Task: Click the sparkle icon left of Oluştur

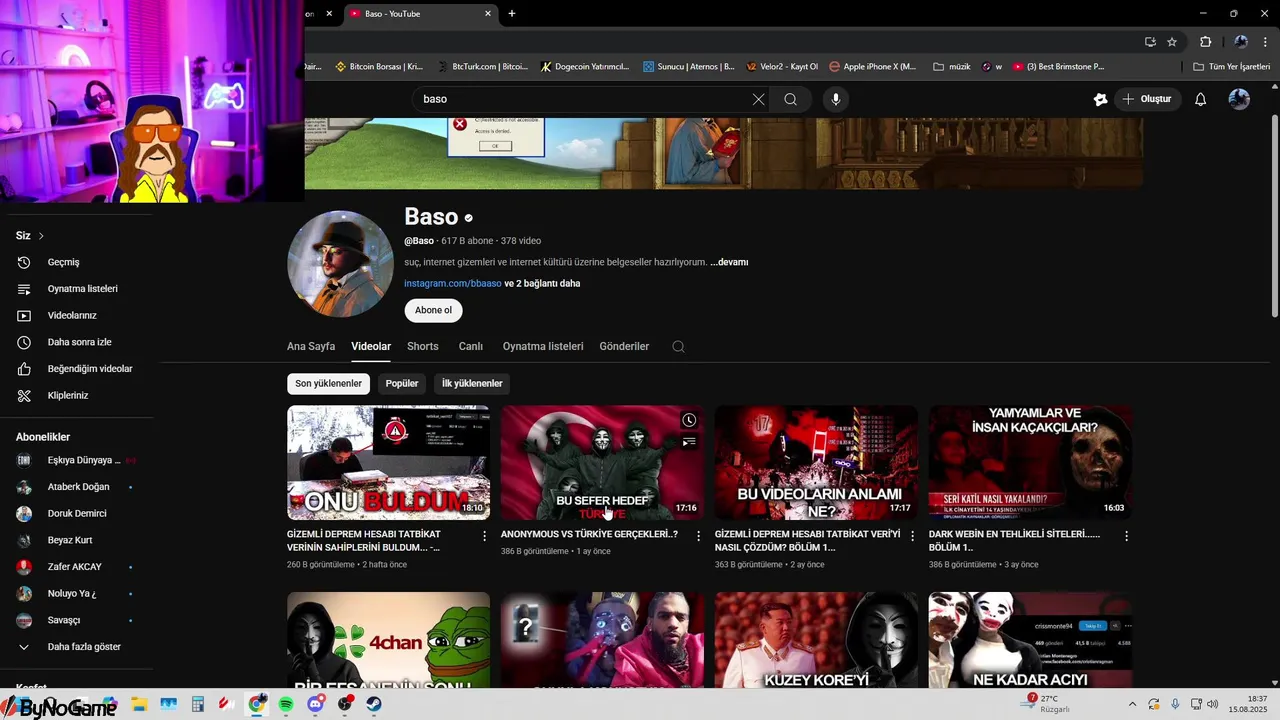Action: tap(1100, 99)
